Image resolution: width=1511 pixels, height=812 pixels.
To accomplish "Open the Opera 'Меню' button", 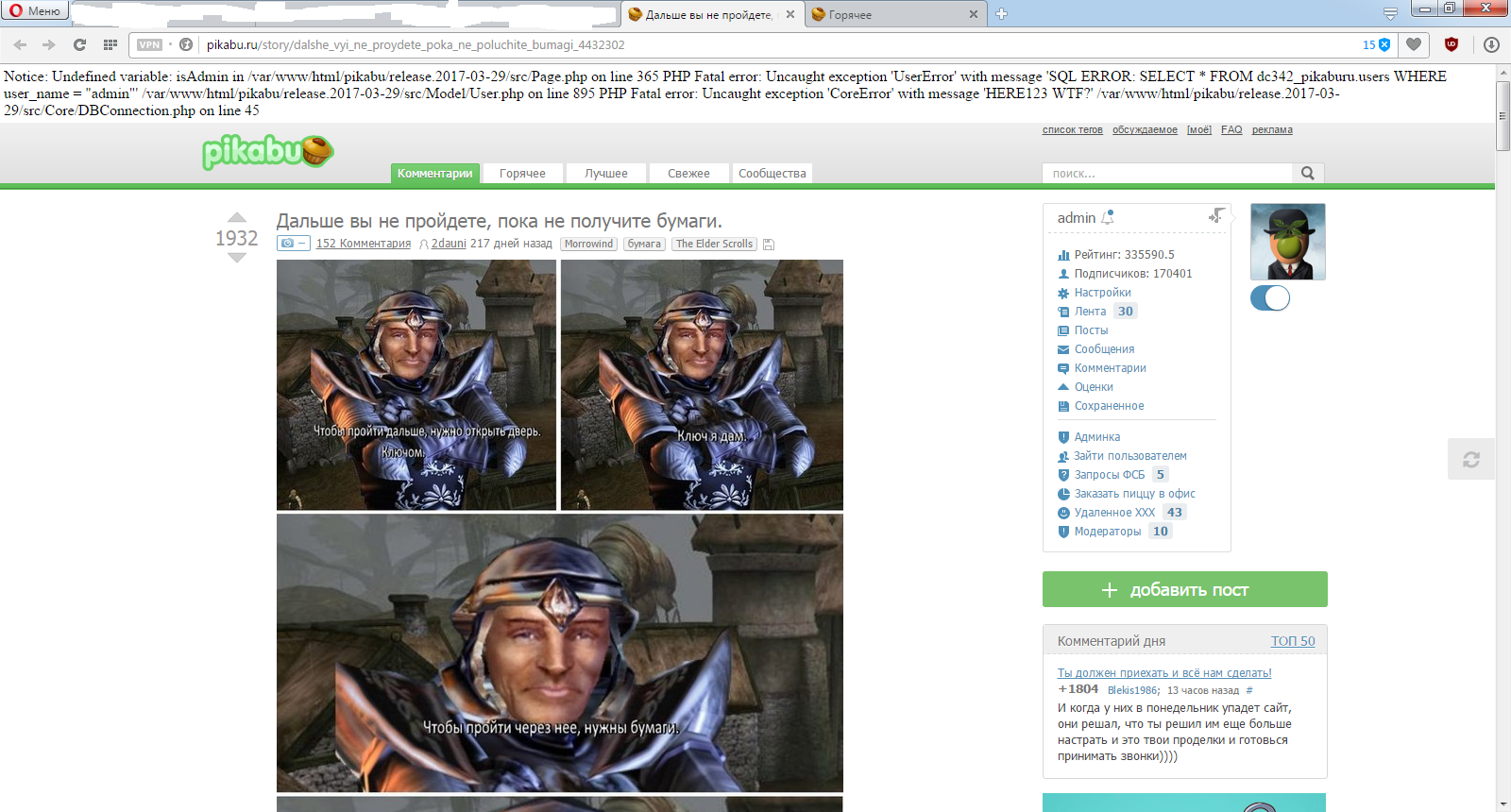I will tap(35, 10).
